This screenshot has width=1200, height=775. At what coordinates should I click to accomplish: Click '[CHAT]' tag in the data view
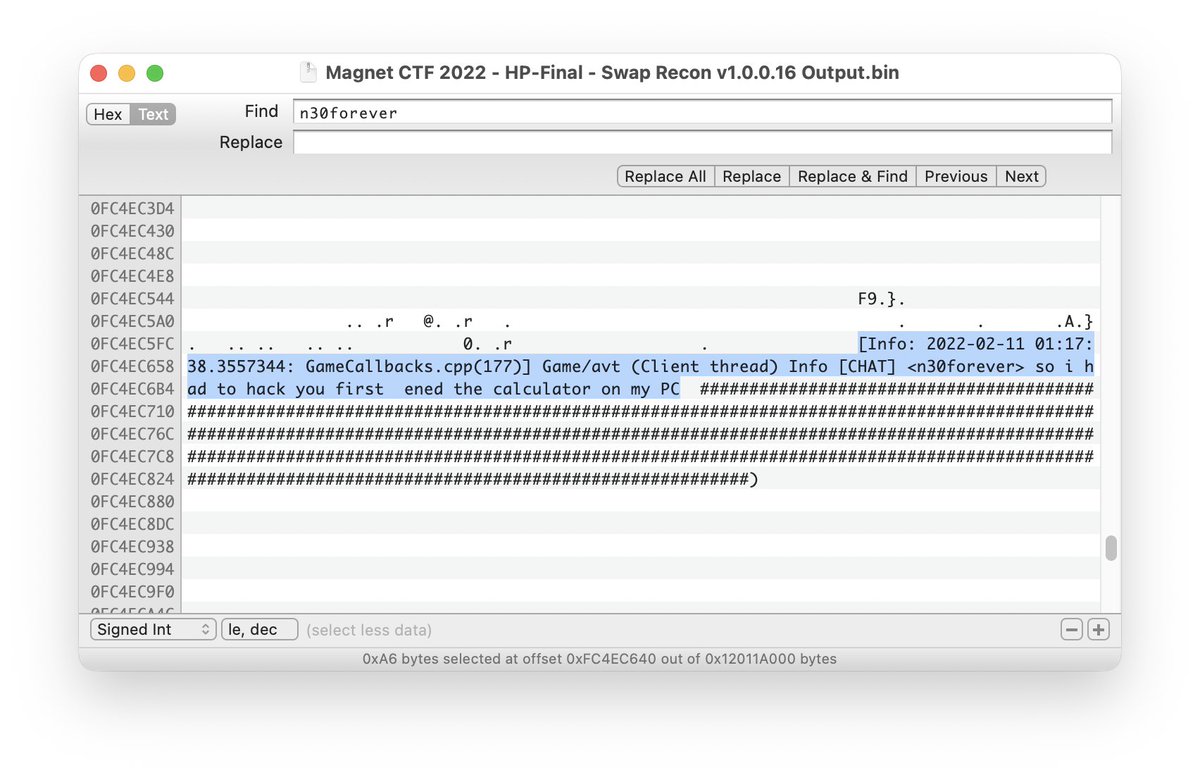(x=867, y=366)
